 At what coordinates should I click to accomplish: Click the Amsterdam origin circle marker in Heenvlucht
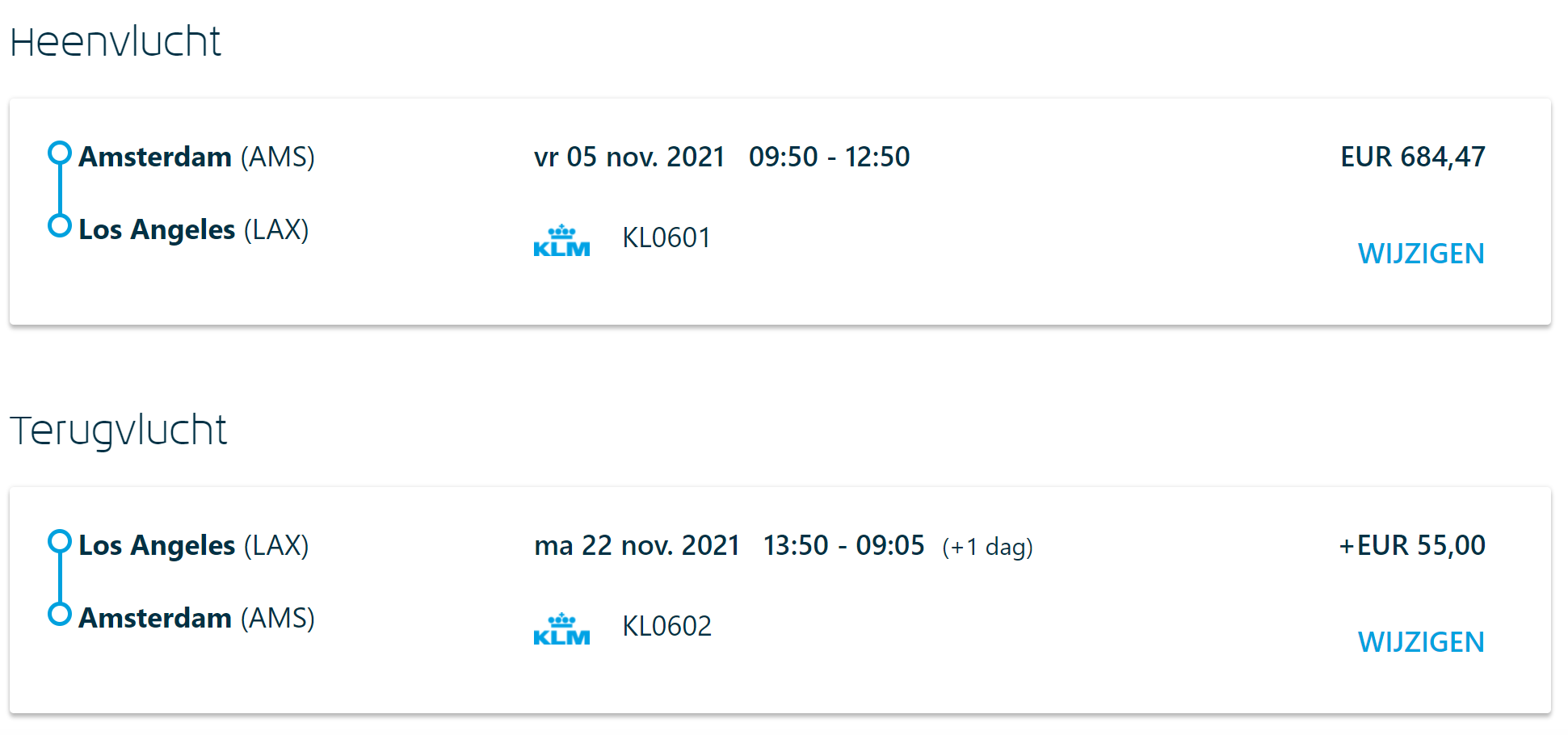pos(60,153)
